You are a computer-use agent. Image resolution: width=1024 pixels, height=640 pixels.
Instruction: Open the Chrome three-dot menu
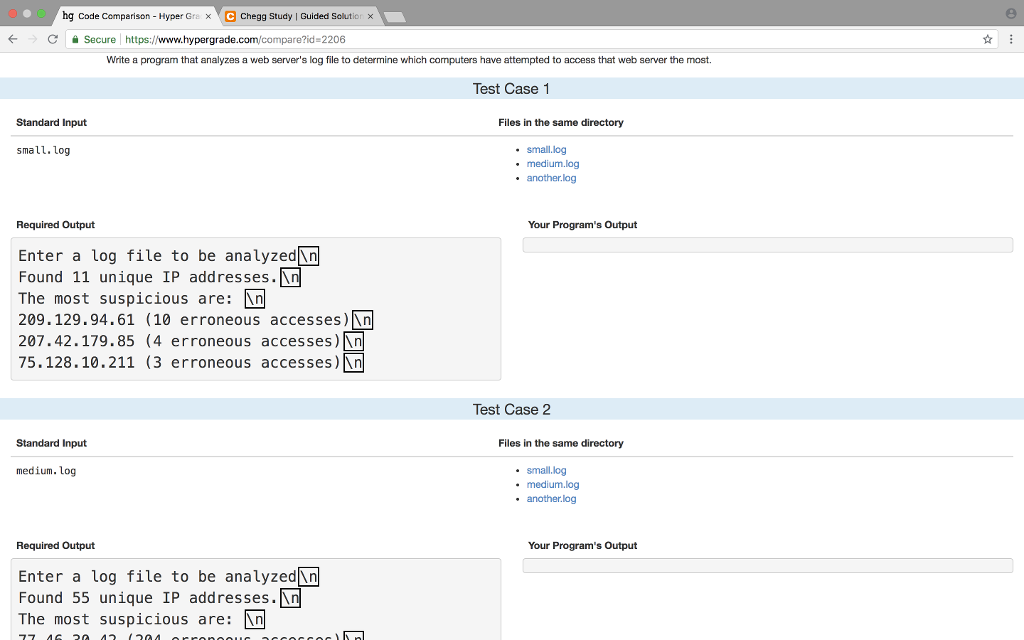(x=1013, y=39)
